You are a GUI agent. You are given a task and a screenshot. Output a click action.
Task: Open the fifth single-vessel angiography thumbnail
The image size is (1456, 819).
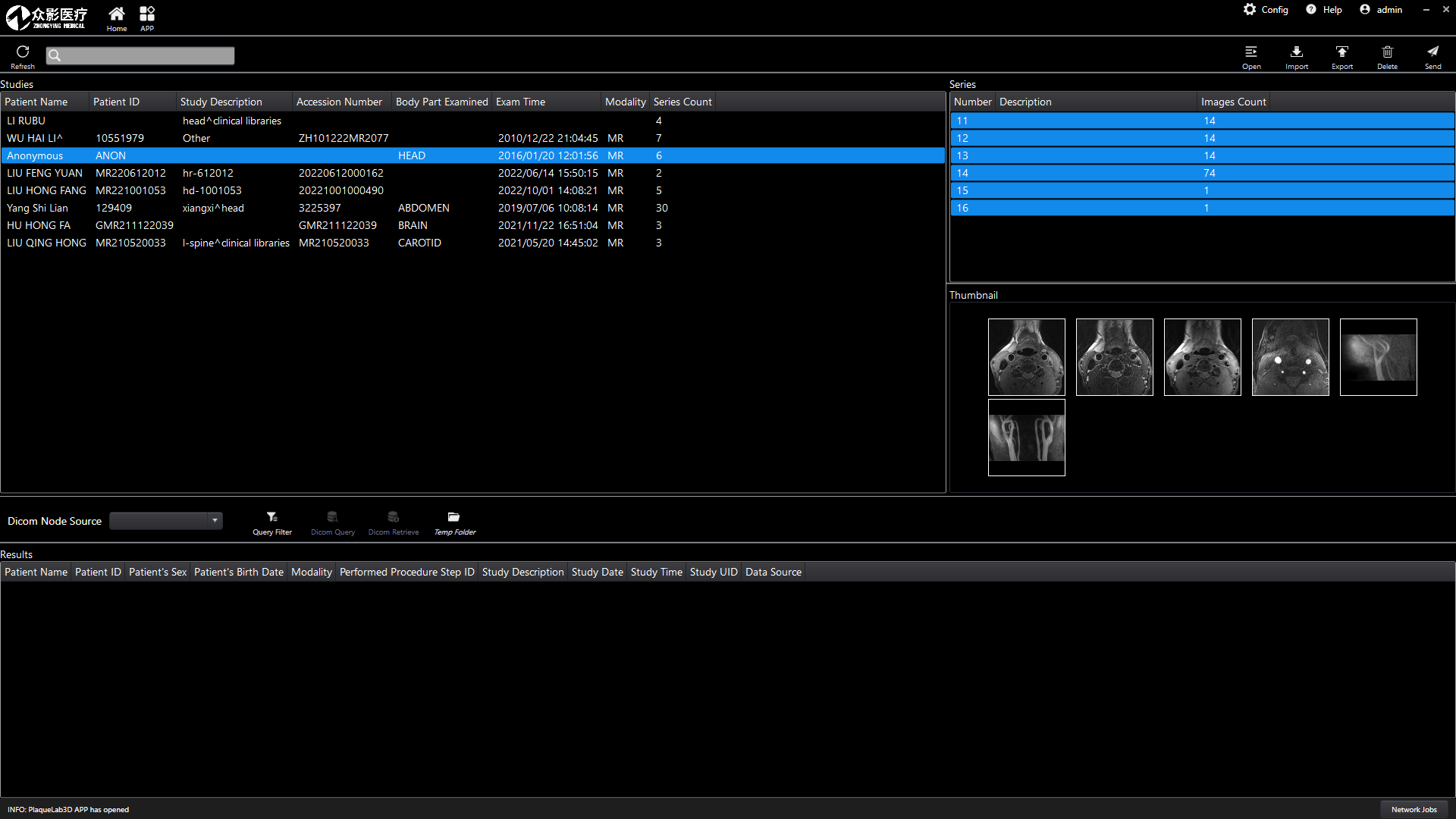[1379, 357]
